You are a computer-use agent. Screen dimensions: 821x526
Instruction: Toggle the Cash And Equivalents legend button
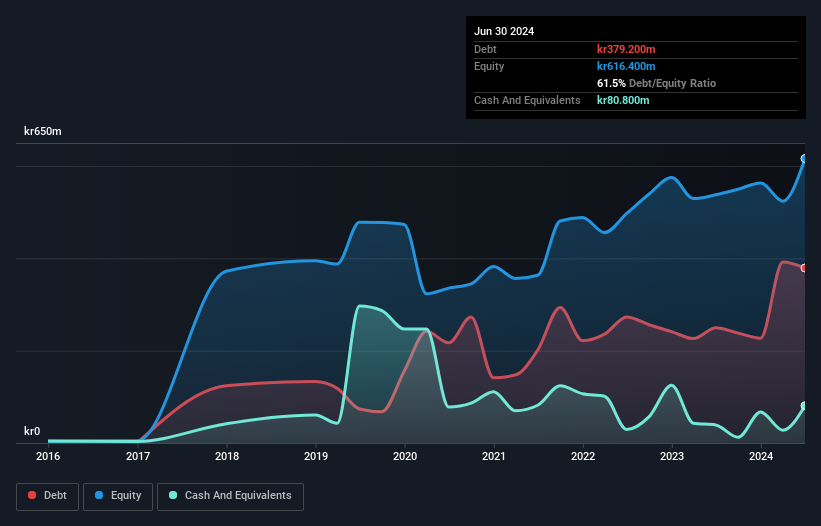click(230, 496)
